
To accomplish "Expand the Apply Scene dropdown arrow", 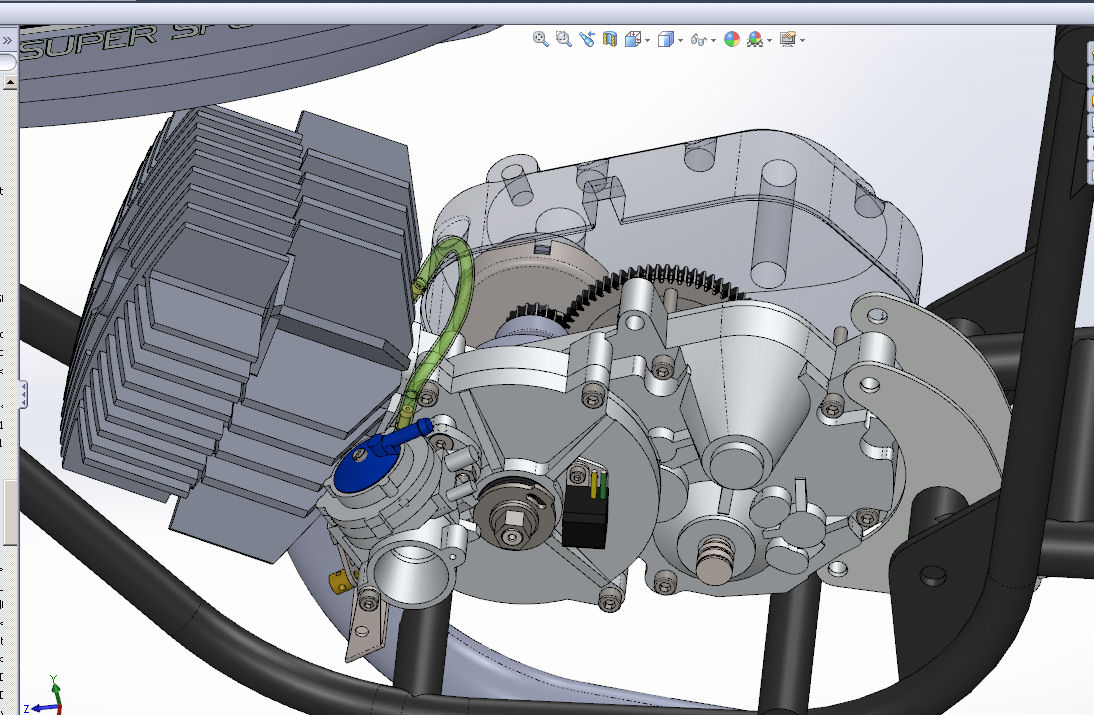I will pyautogui.click(x=771, y=40).
